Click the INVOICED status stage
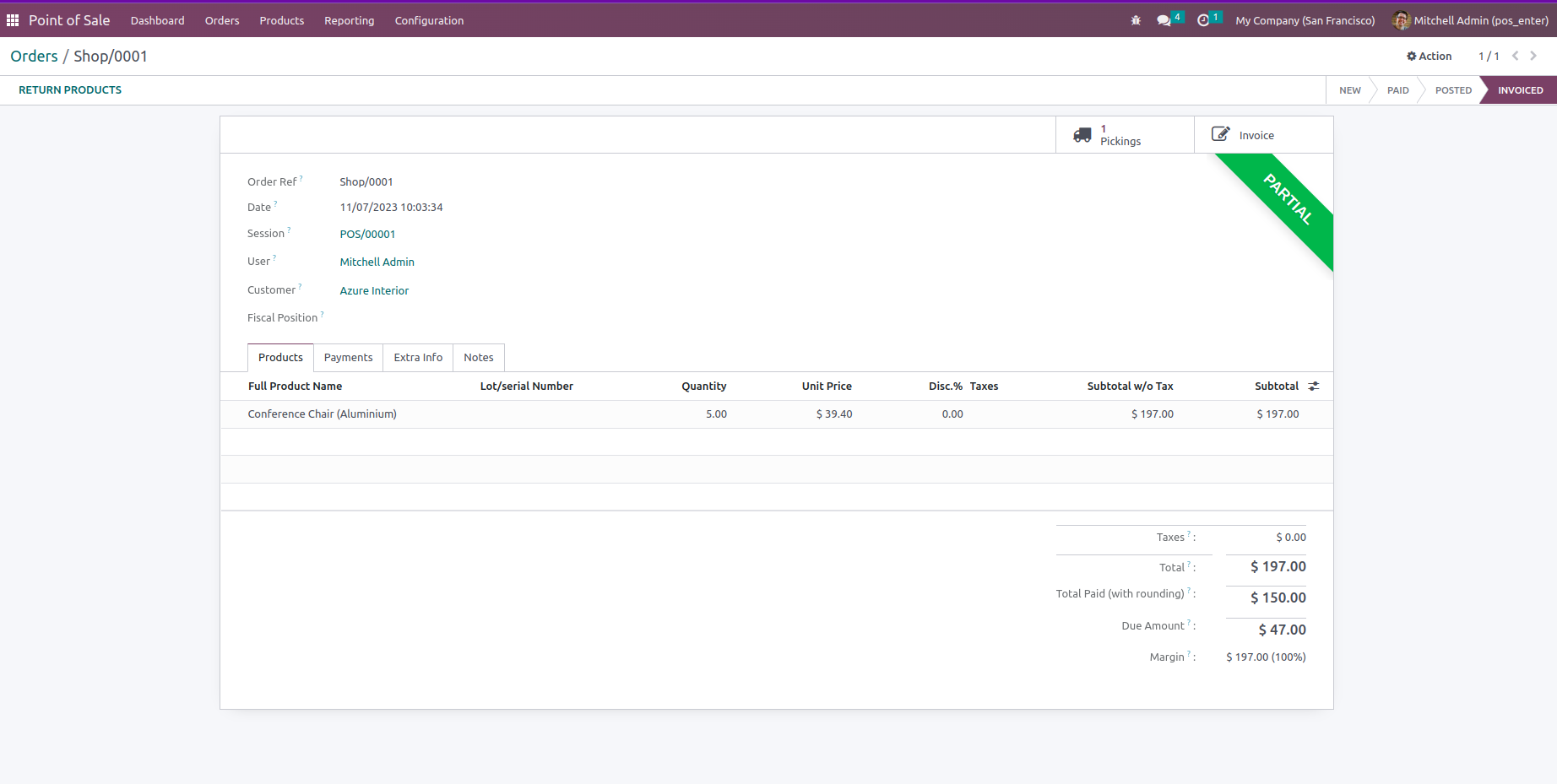The image size is (1557, 784). point(1521,90)
